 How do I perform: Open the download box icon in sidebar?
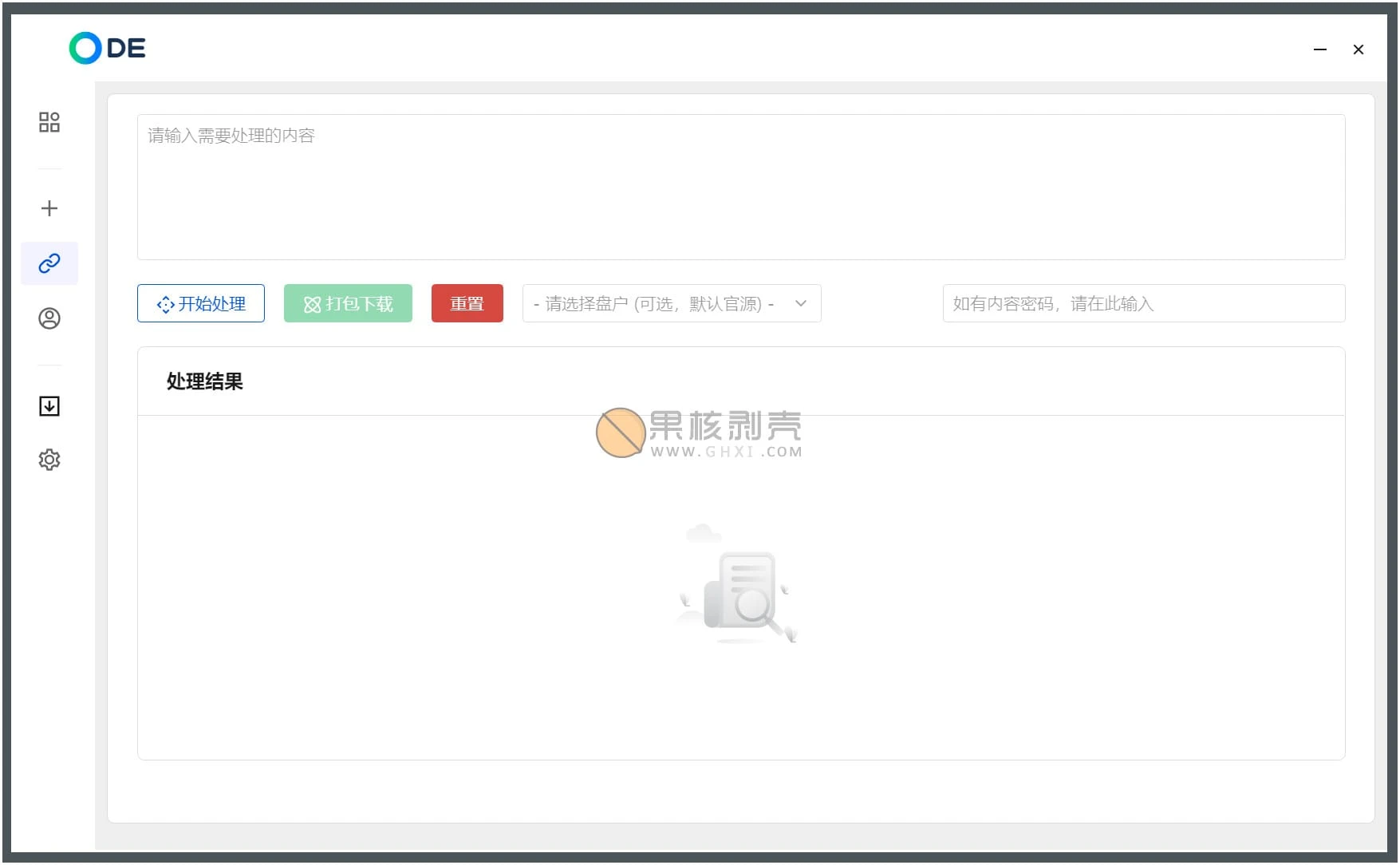(x=49, y=406)
